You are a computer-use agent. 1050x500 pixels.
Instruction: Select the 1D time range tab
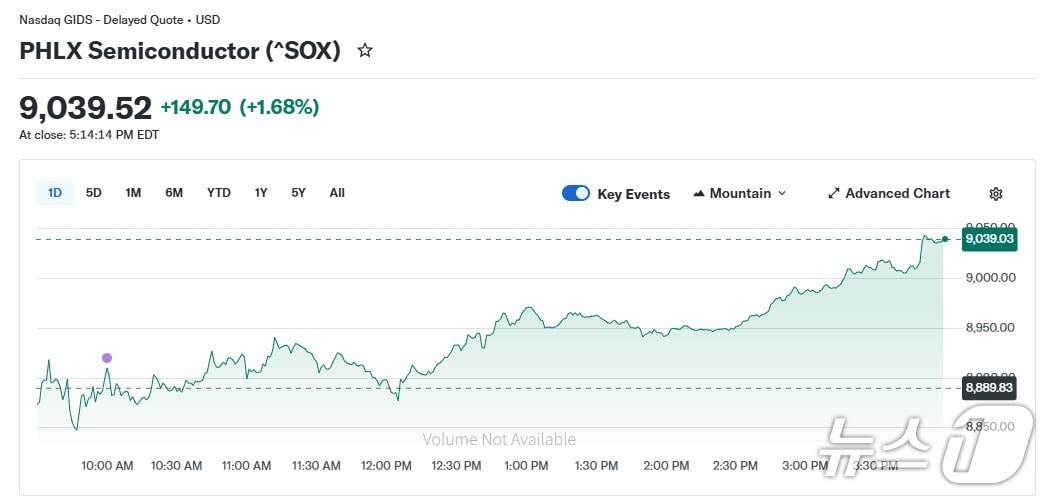coord(55,193)
